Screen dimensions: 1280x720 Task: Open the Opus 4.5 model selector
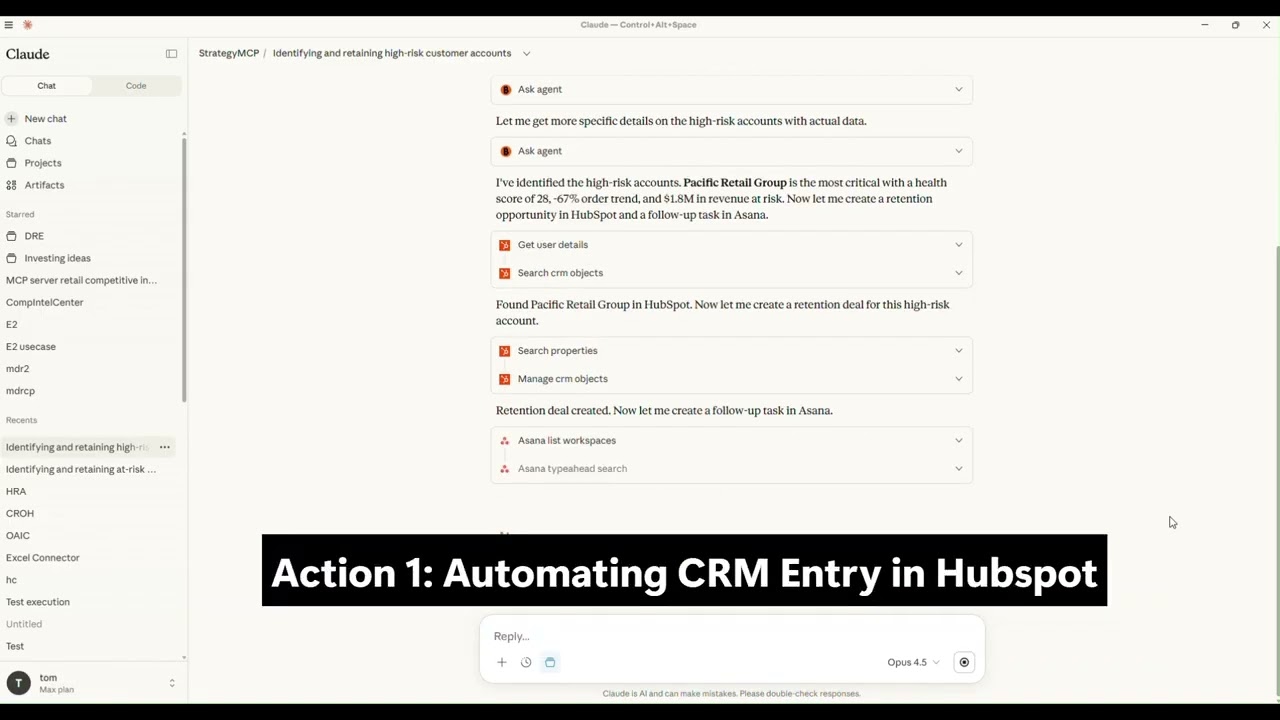point(913,662)
